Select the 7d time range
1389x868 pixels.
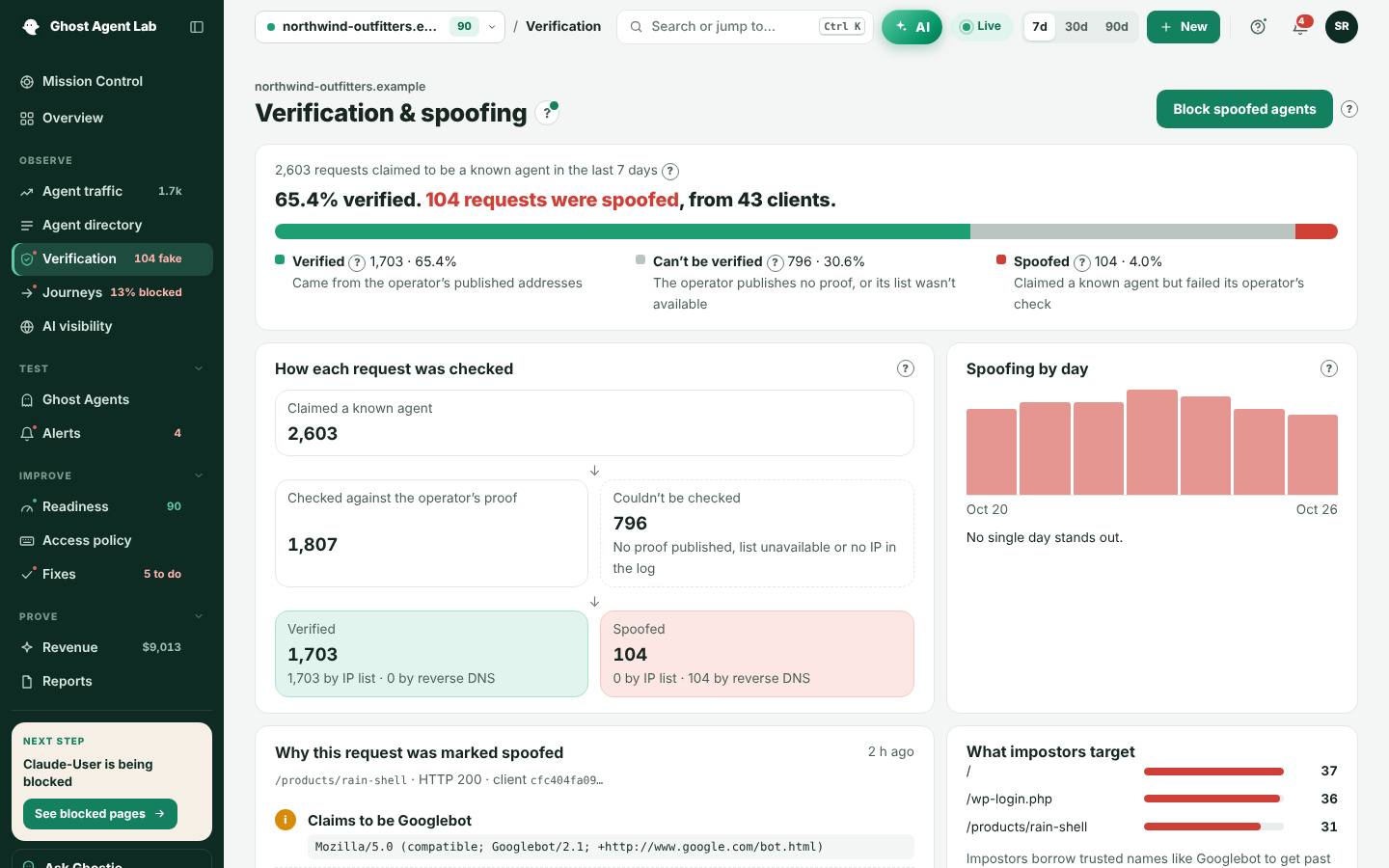coord(1039,27)
